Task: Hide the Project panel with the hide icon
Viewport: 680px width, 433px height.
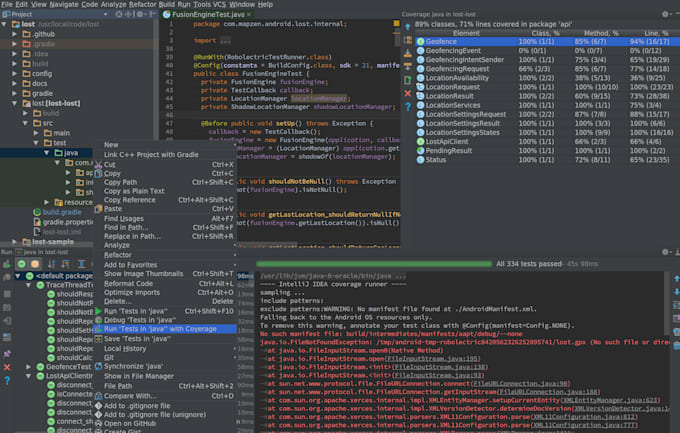Action: [152, 14]
